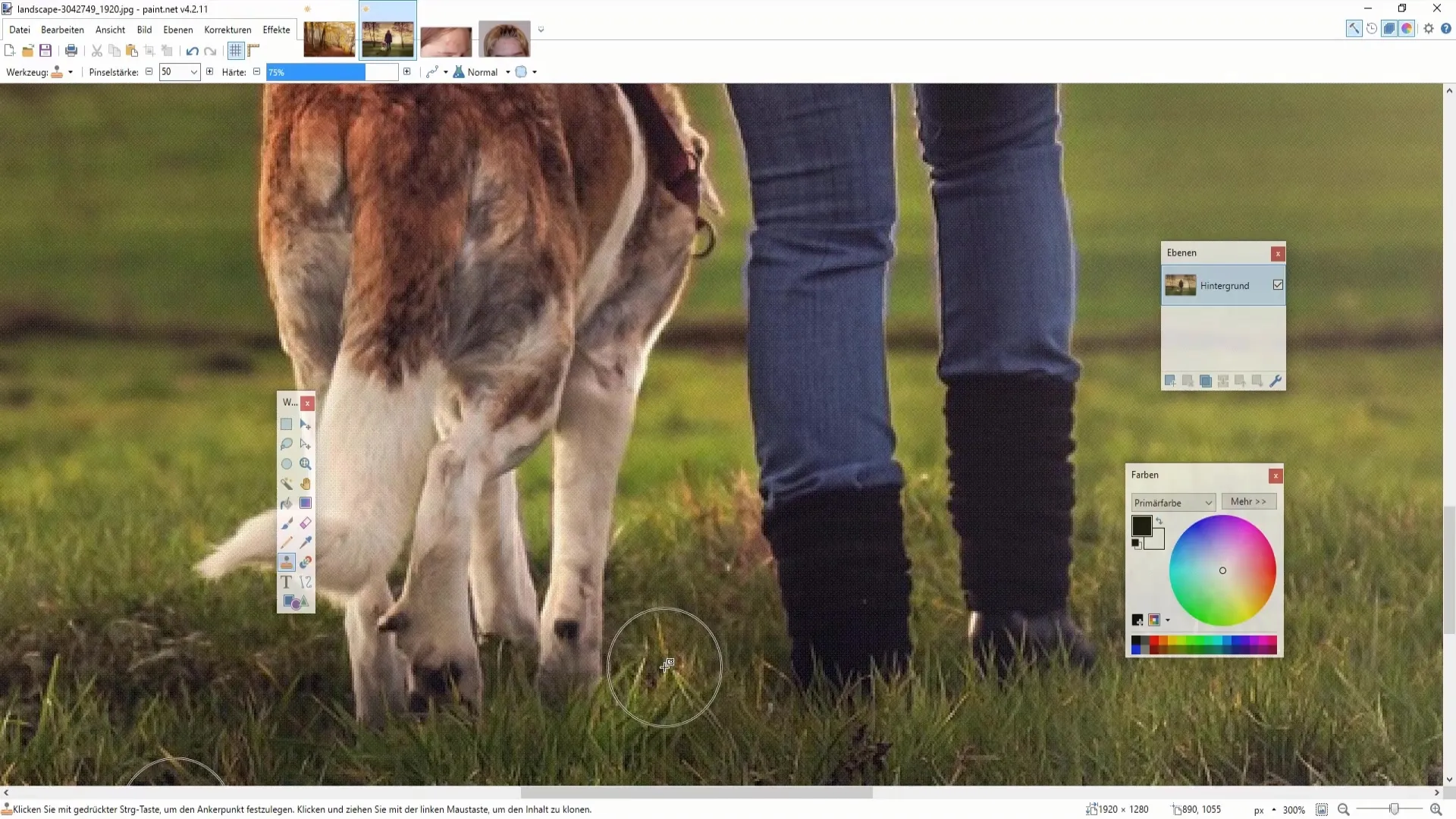The height and width of the screenshot is (819, 1456).
Task: Choose the Lasso Select tool
Action: [287, 444]
